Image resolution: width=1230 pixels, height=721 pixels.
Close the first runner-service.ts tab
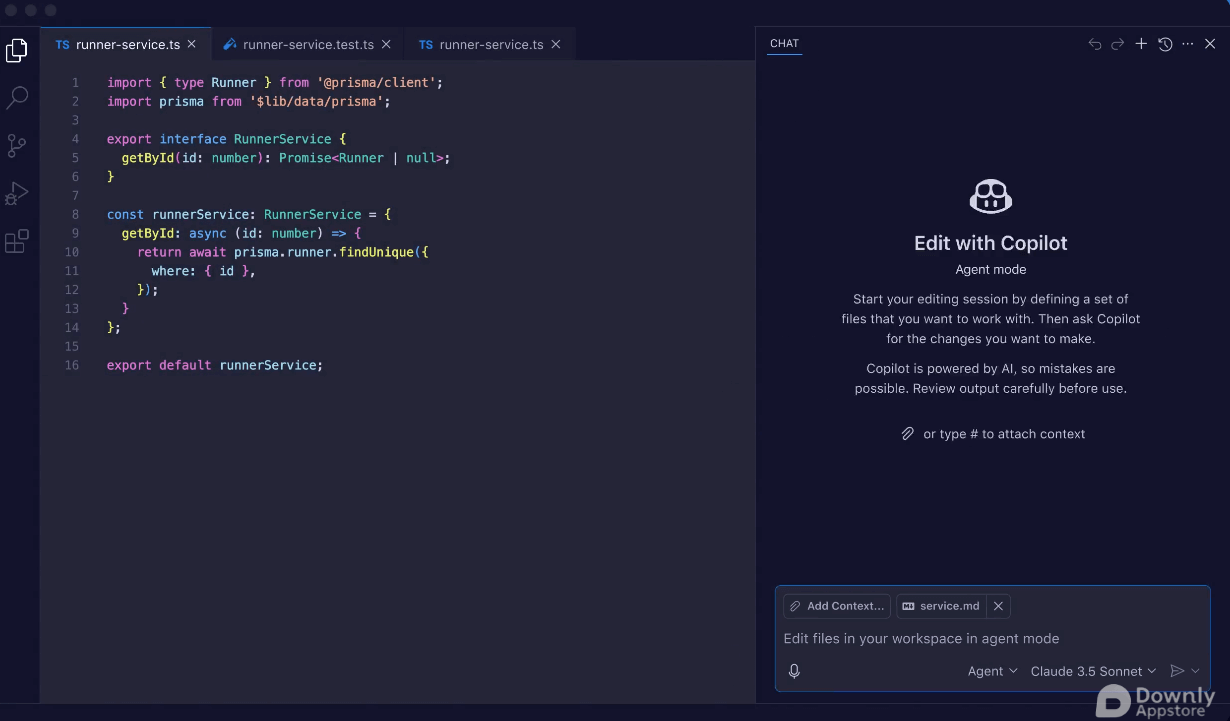coord(192,45)
